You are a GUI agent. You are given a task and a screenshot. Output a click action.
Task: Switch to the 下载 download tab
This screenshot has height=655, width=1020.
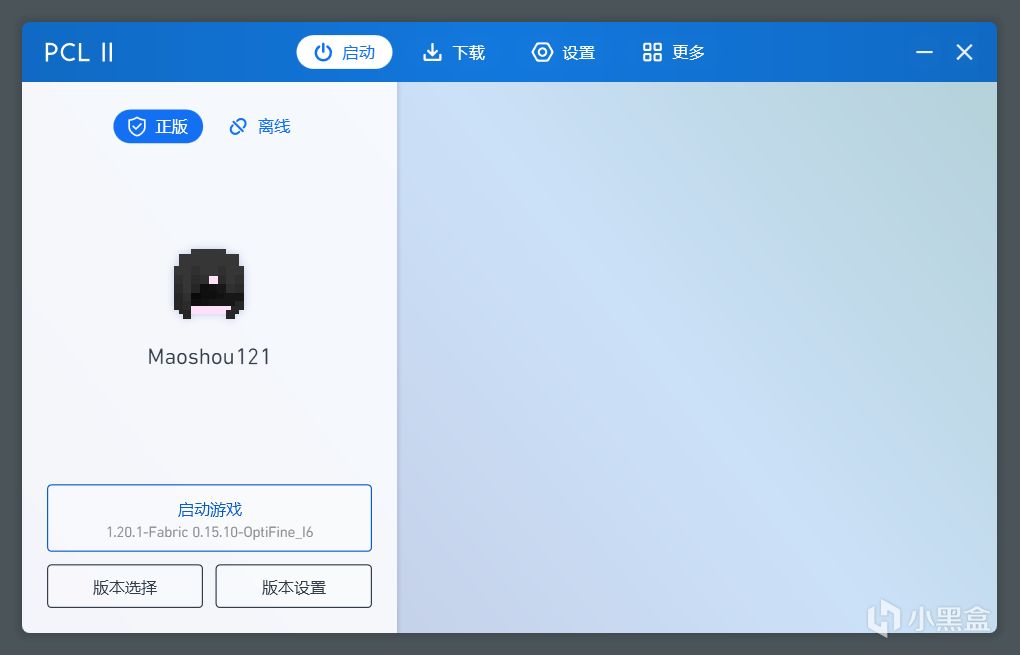[453, 52]
